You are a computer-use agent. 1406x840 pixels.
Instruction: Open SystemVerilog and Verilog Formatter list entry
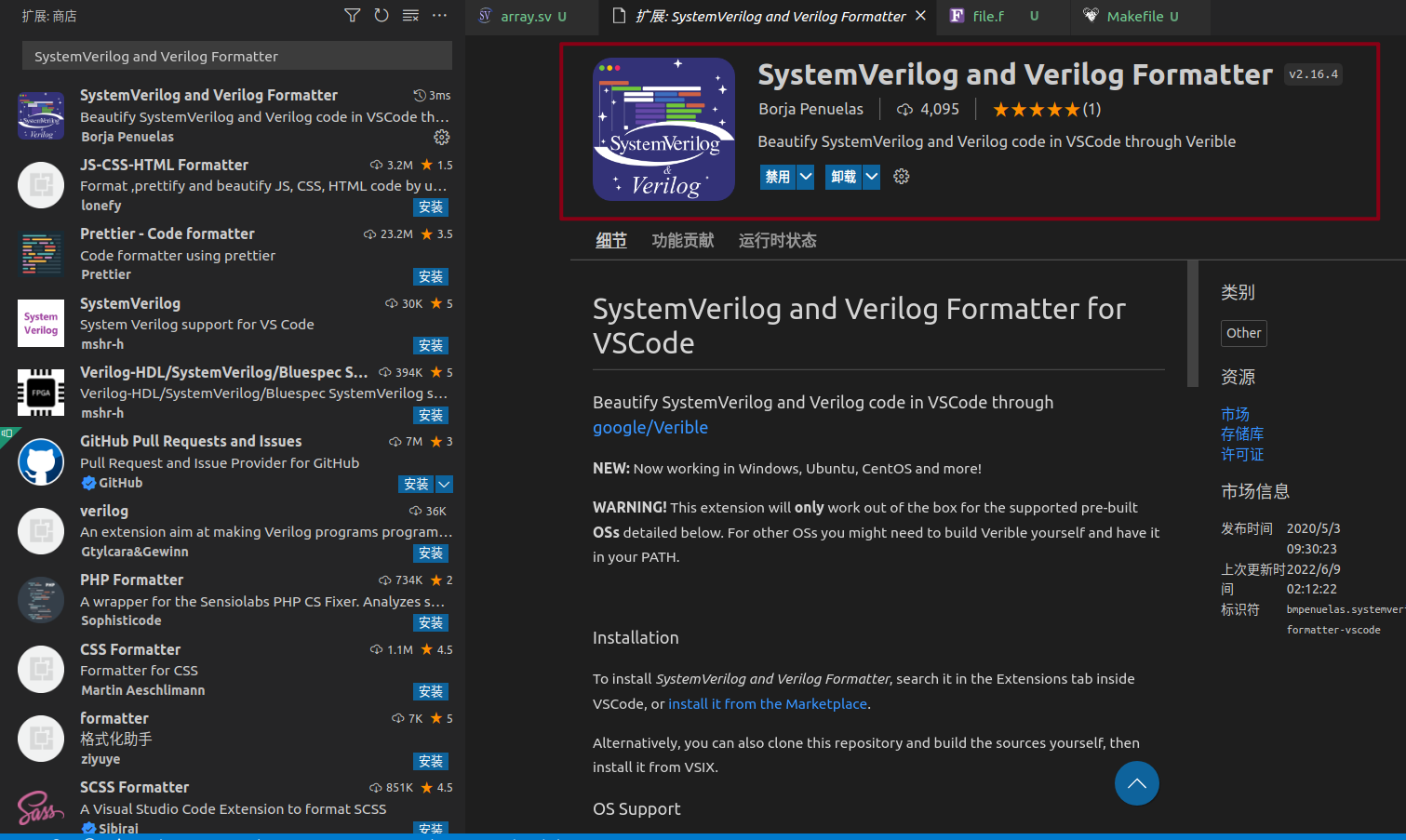(233, 115)
